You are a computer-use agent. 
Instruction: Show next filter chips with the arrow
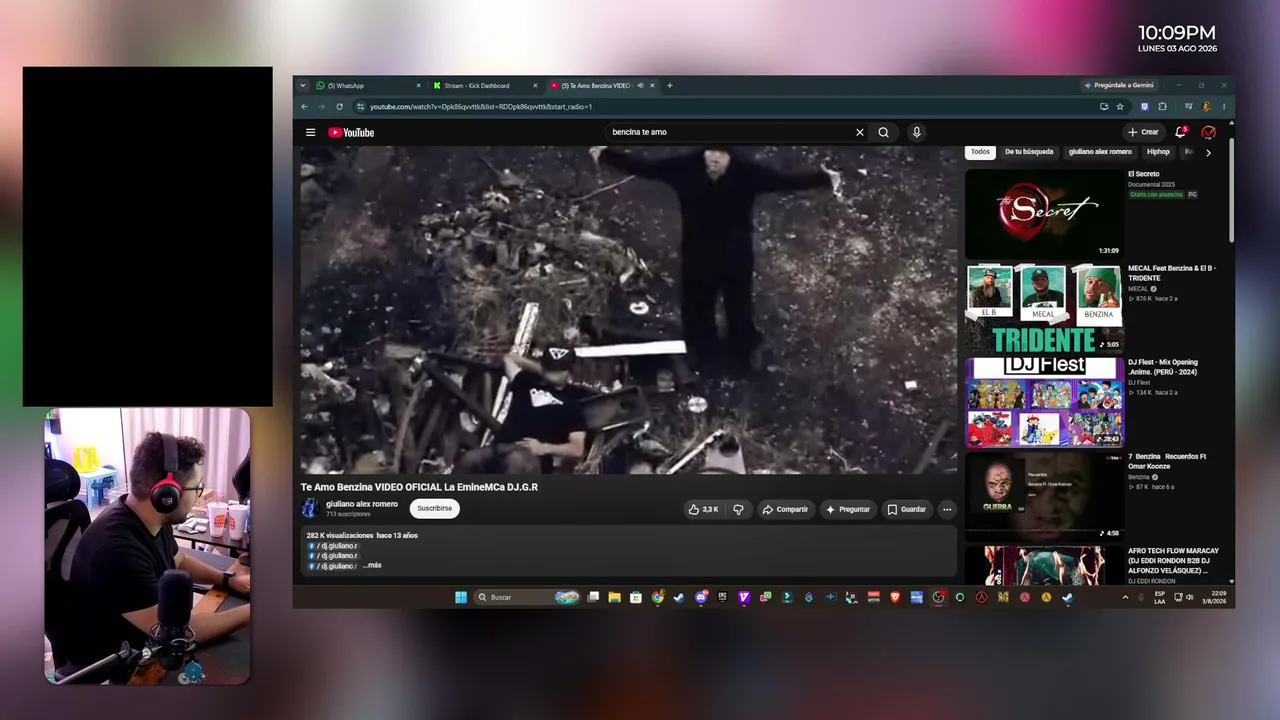pos(1208,153)
